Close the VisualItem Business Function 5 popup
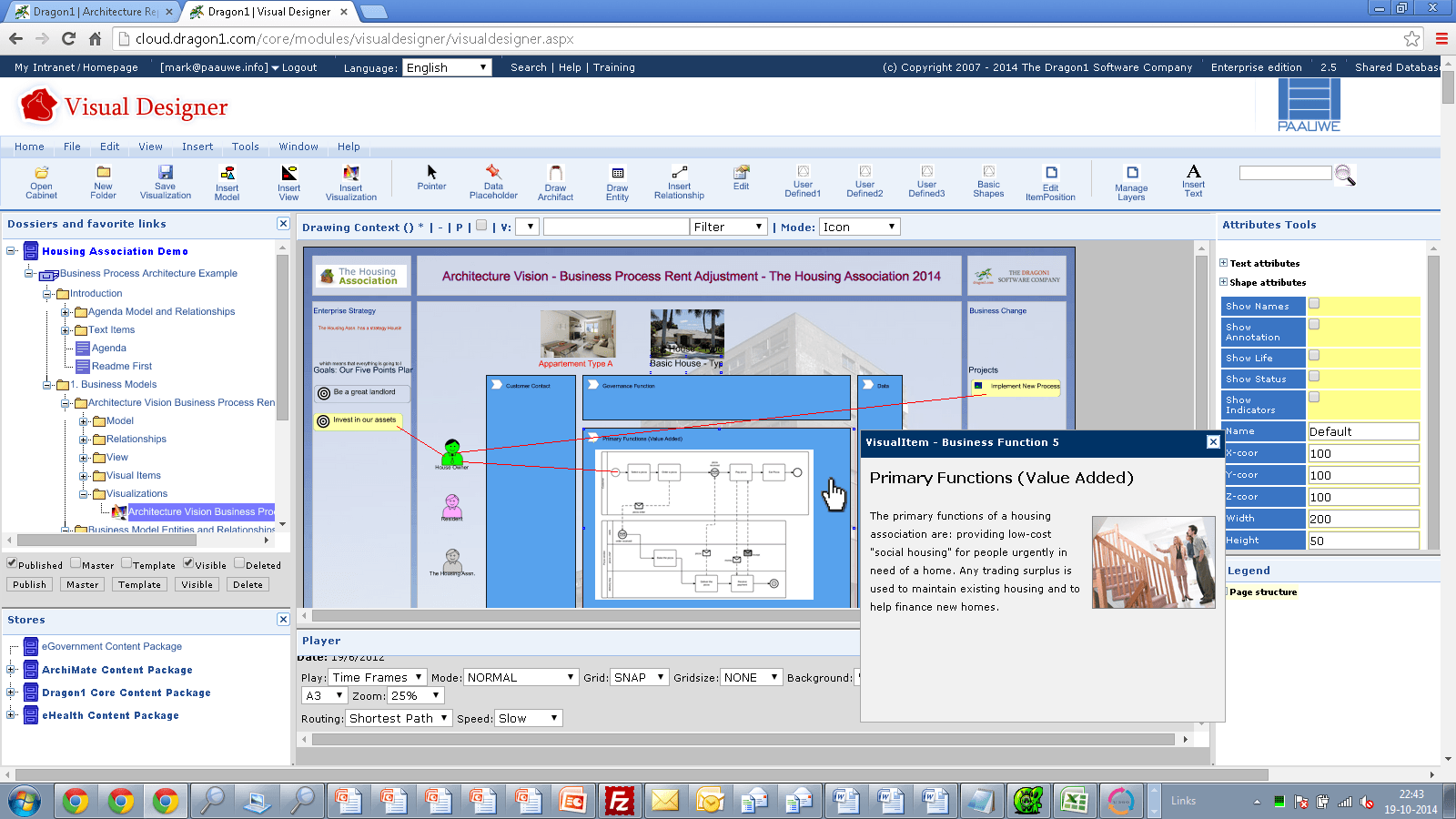The width and height of the screenshot is (1456, 819). 1213,441
